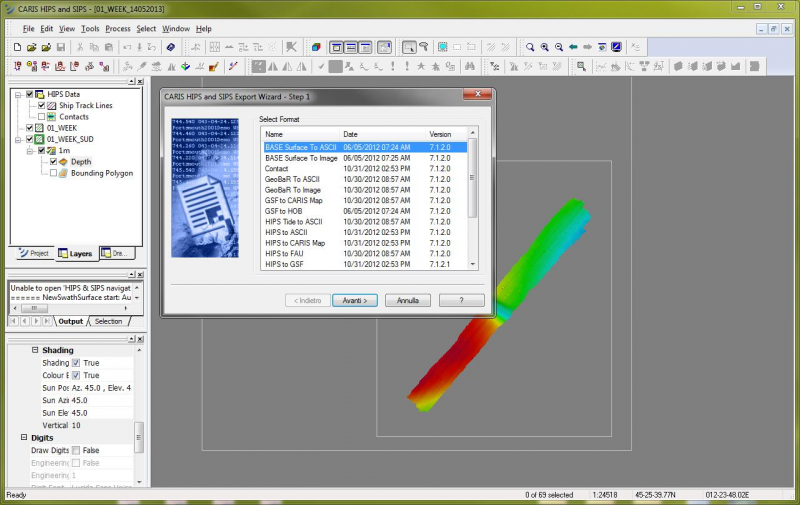Create a new project with New icon
Viewport: 800px width, 505px height.
[x=17, y=47]
